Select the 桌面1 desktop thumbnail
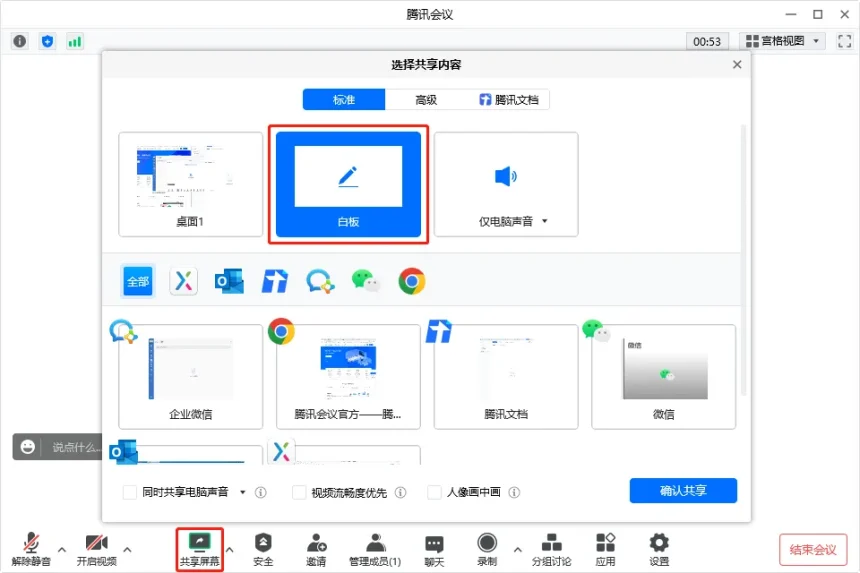The height and width of the screenshot is (573, 860). point(190,184)
